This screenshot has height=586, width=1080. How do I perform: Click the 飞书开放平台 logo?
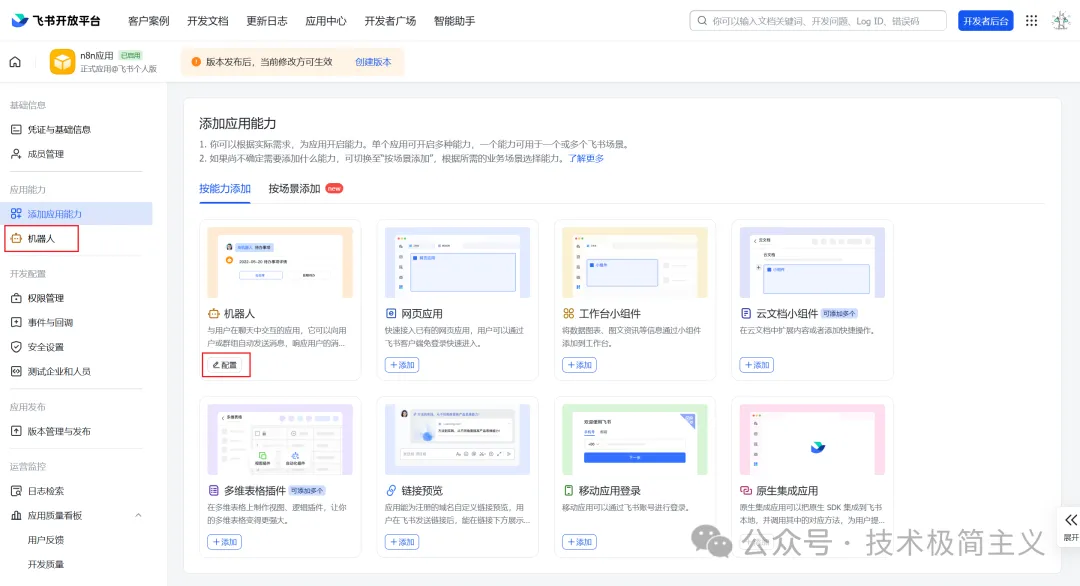[x=54, y=19]
